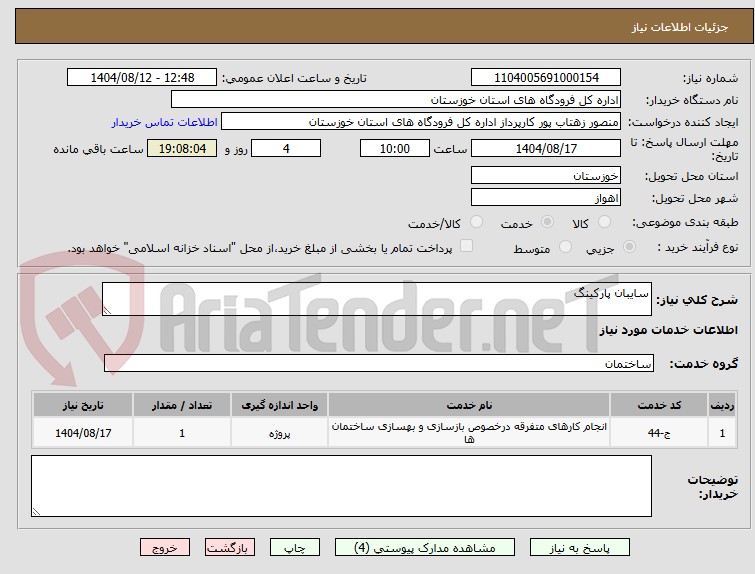The image size is (755, 574).
Task: Click the resize handle of توضیحات خریدار box
Action: tap(36, 512)
